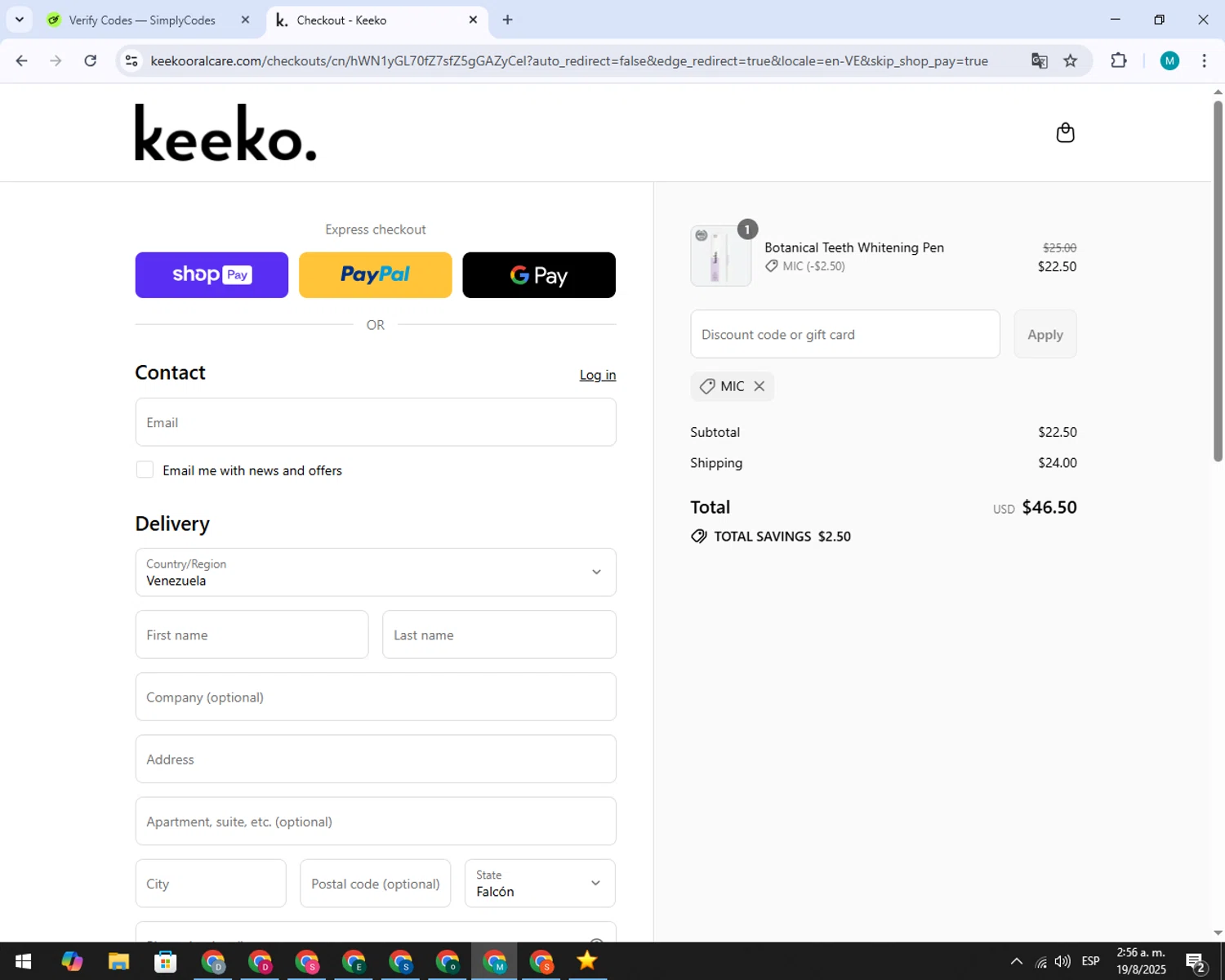Click the Discount code or gift card field
The image size is (1225, 980).
point(845,334)
